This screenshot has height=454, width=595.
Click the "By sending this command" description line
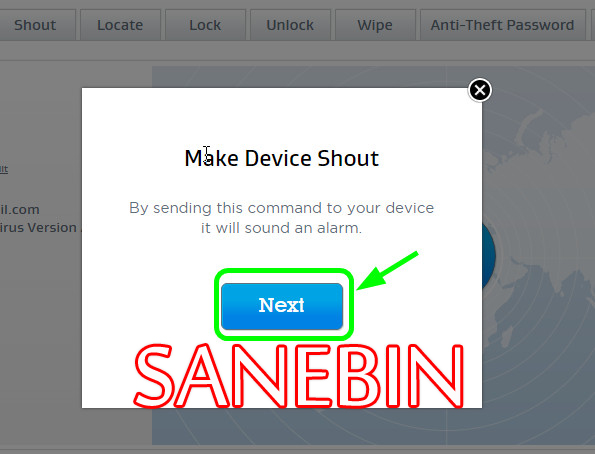pyautogui.click(x=282, y=208)
